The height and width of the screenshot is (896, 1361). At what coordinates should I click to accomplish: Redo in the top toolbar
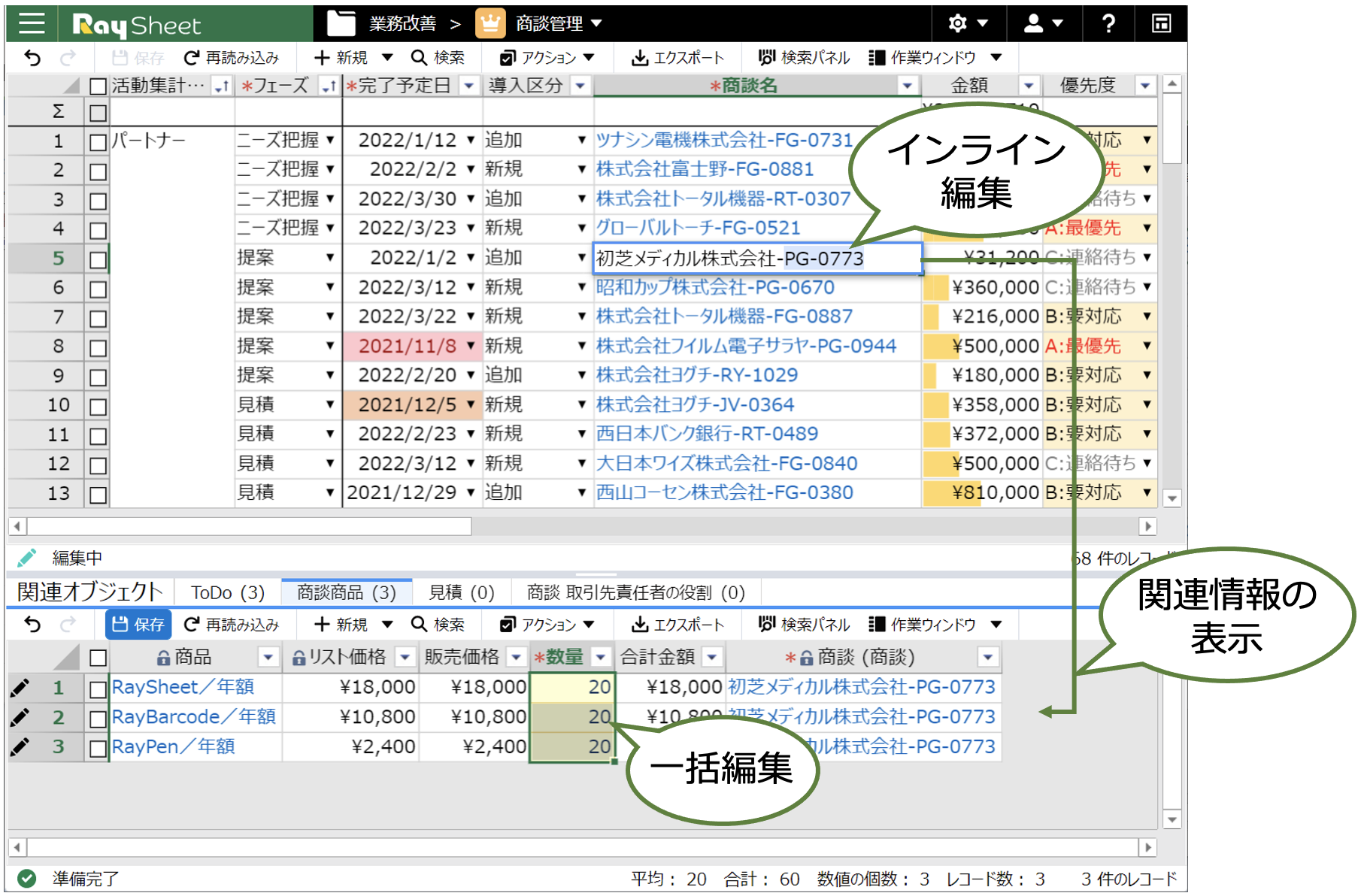click(68, 58)
